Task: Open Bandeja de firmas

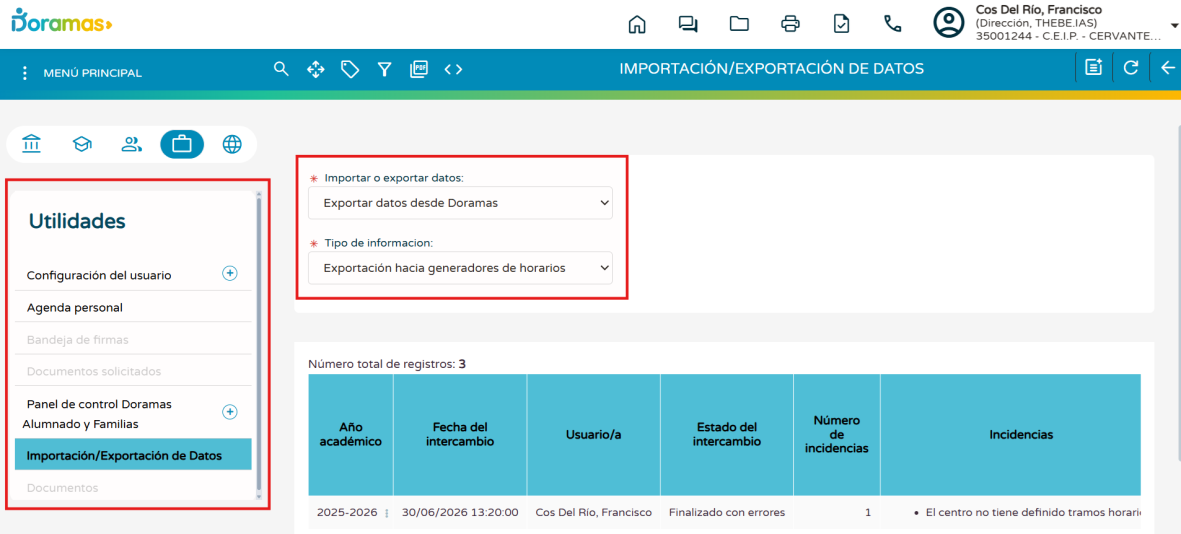Action: coord(78,340)
